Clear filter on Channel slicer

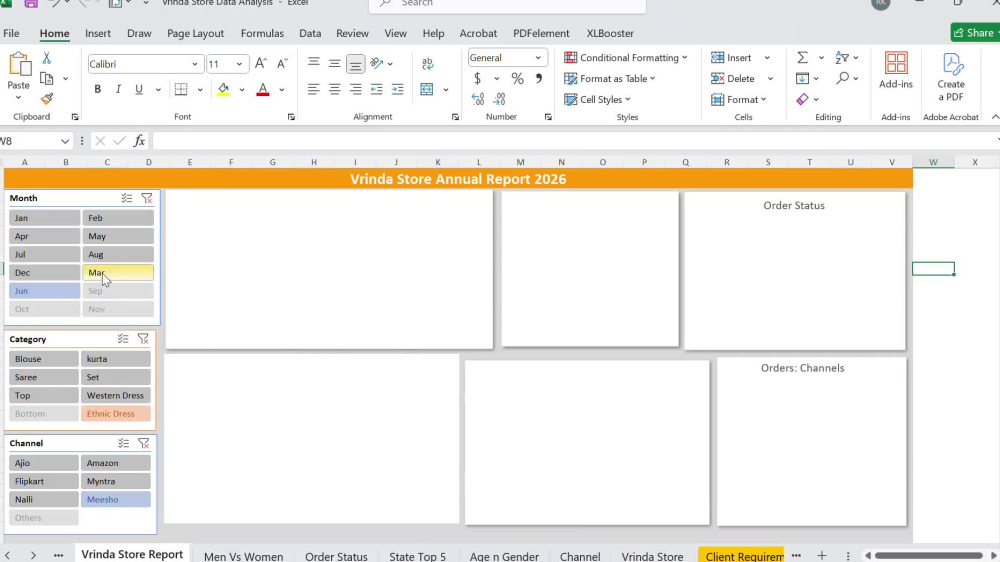point(143,443)
